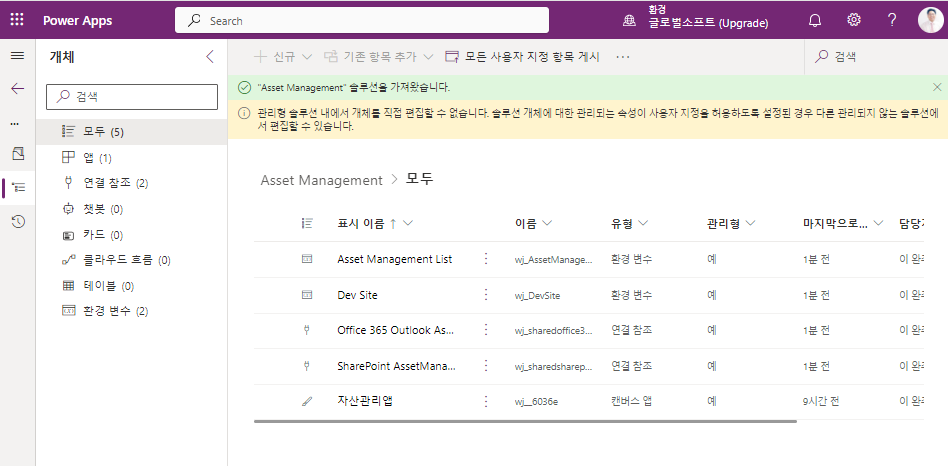948x466 pixels.
Task: Select the objects list icon in left rail
Action: 19,188
